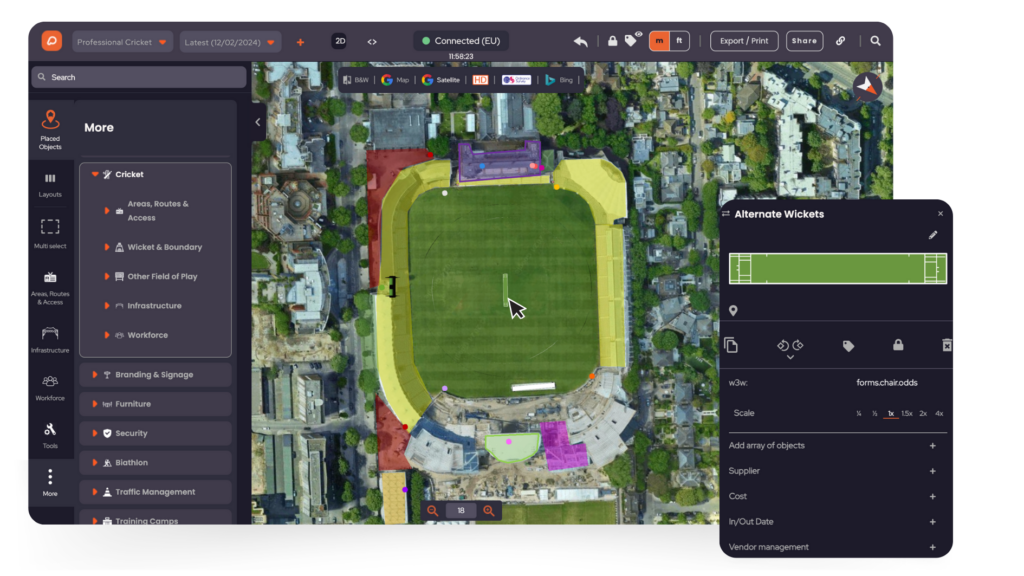Click the Export / Print button
1024x576 pixels.
(744, 40)
